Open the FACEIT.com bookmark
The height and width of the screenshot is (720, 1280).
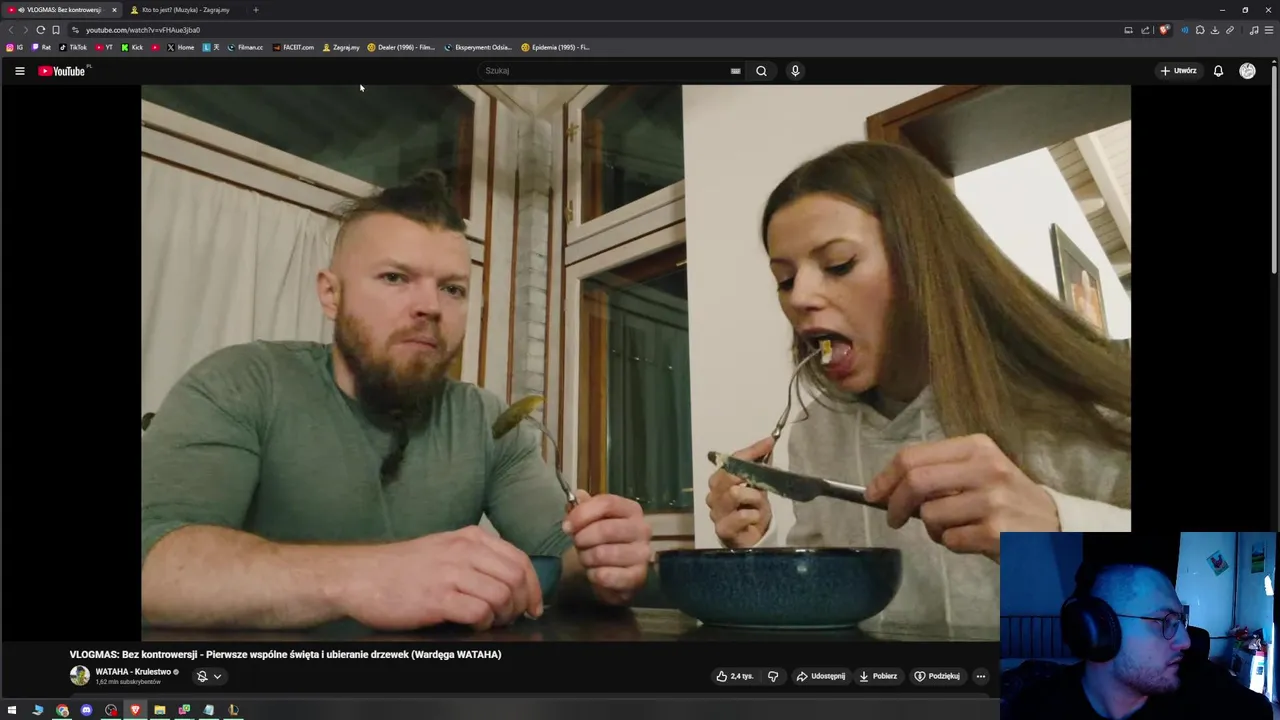point(293,47)
